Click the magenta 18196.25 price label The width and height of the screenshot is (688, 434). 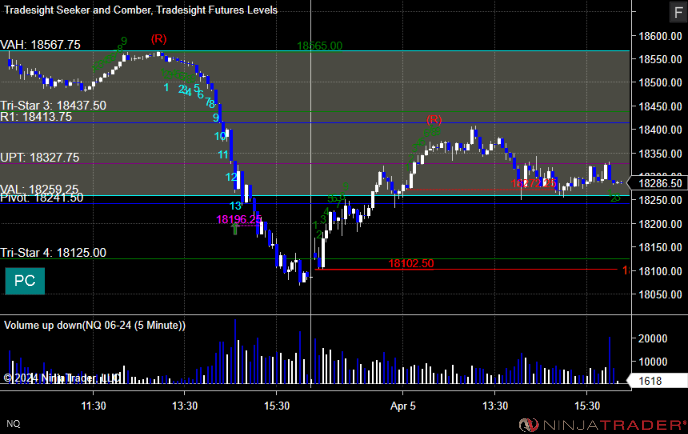pyautogui.click(x=239, y=219)
